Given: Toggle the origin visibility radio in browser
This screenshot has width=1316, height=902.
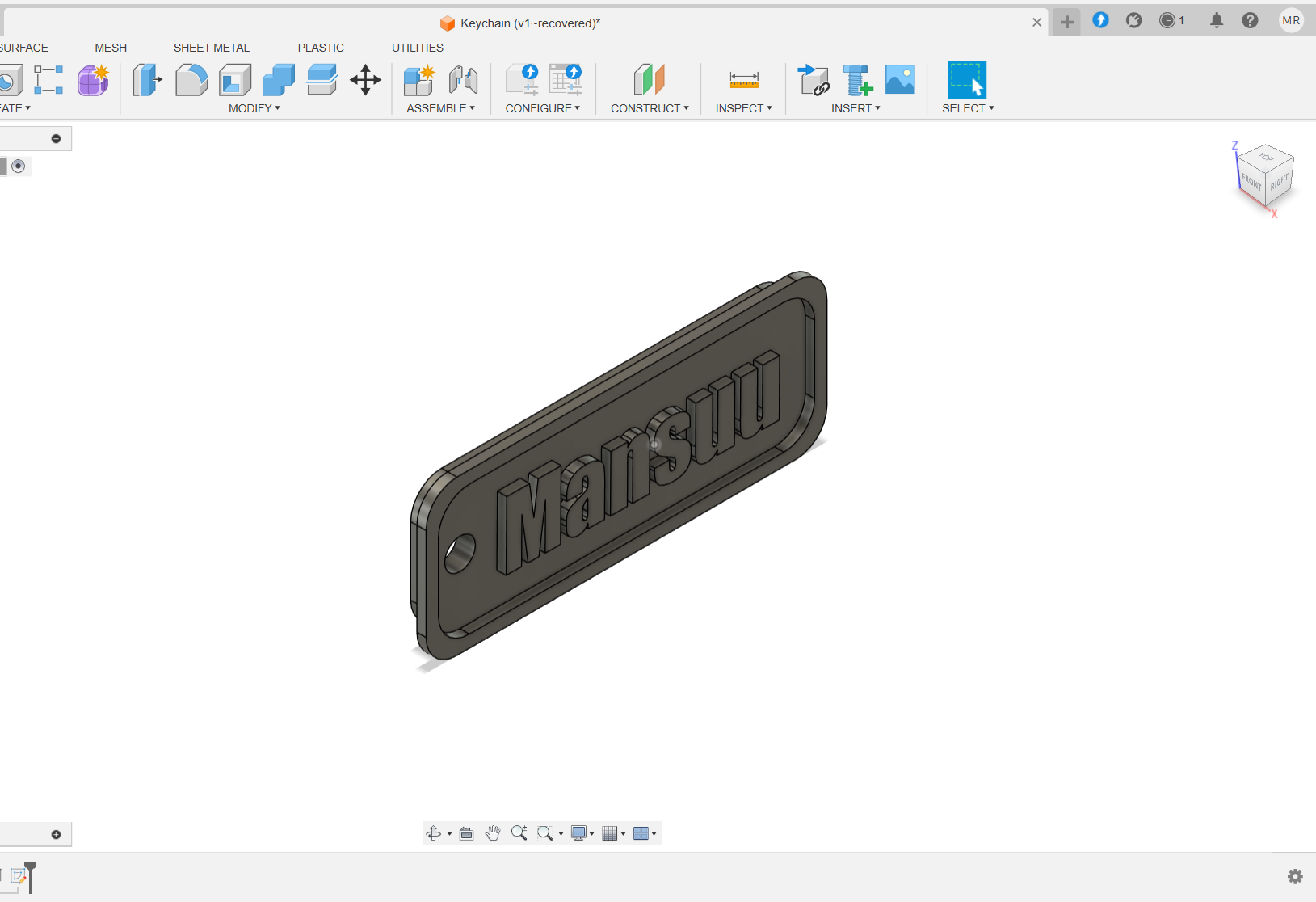Looking at the screenshot, I should pos(19,166).
